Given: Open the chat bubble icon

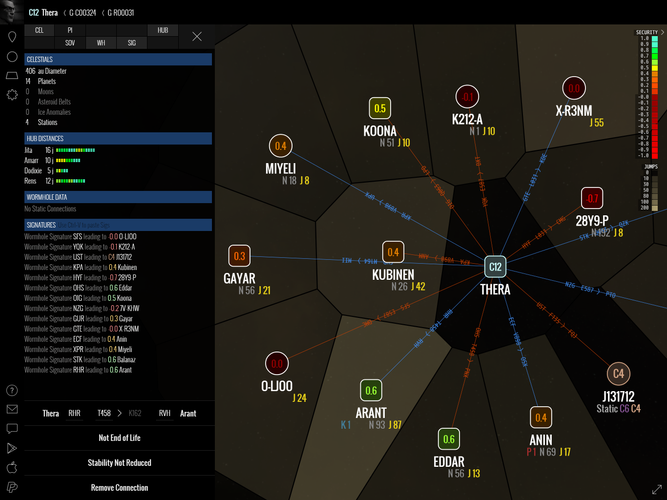Looking at the screenshot, I should tap(12, 429).
